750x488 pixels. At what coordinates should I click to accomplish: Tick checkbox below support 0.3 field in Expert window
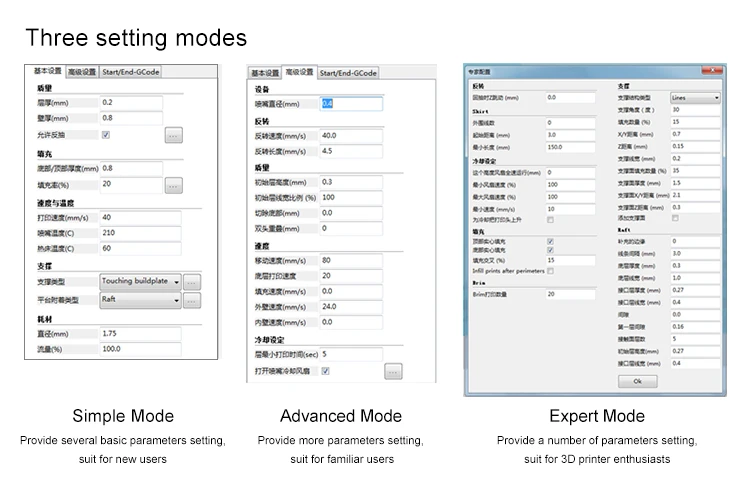[675, 218]
